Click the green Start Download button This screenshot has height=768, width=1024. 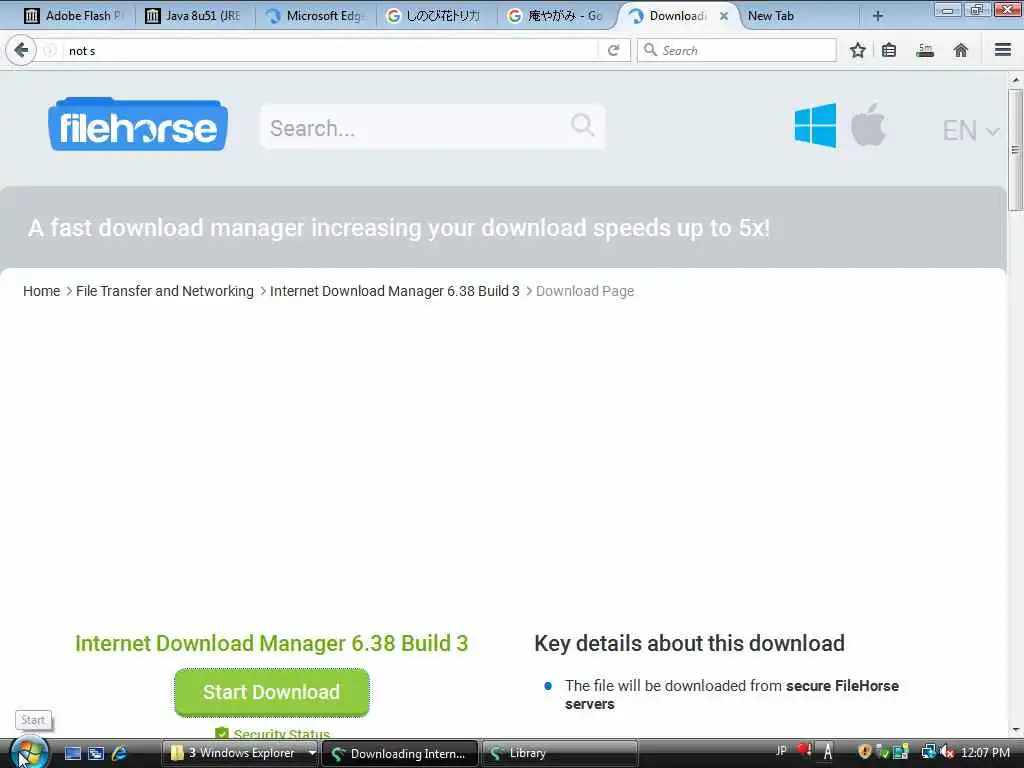point(272,692)
